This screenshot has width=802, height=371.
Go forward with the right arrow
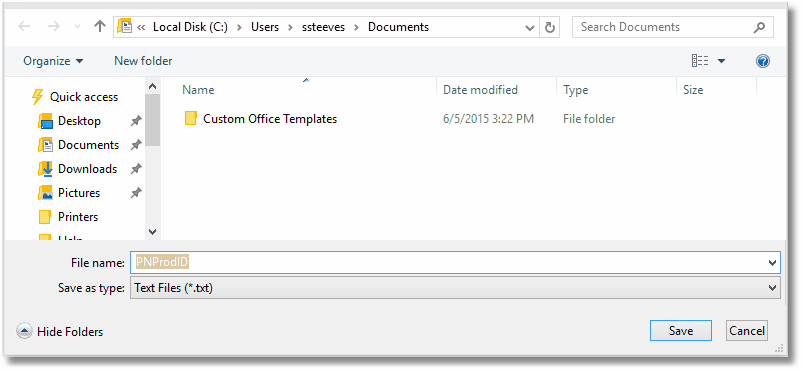[x=54, y=27]
